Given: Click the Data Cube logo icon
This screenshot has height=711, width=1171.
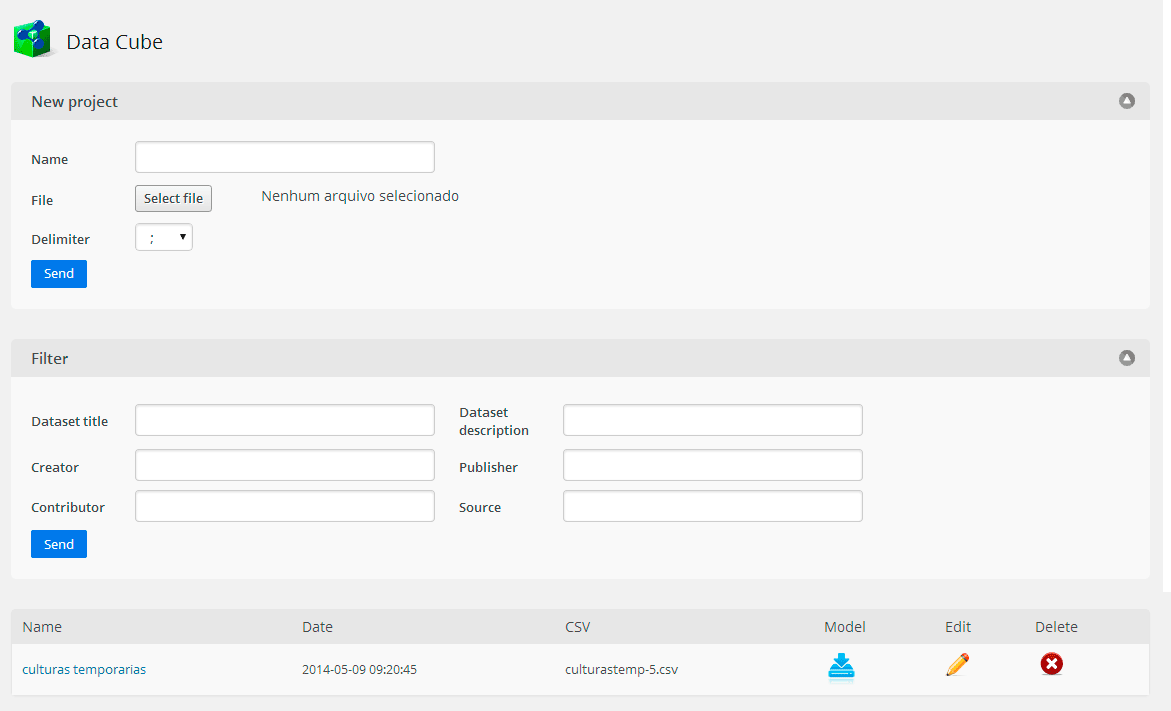Looking at the screenshot, I should tap(33, 39).
